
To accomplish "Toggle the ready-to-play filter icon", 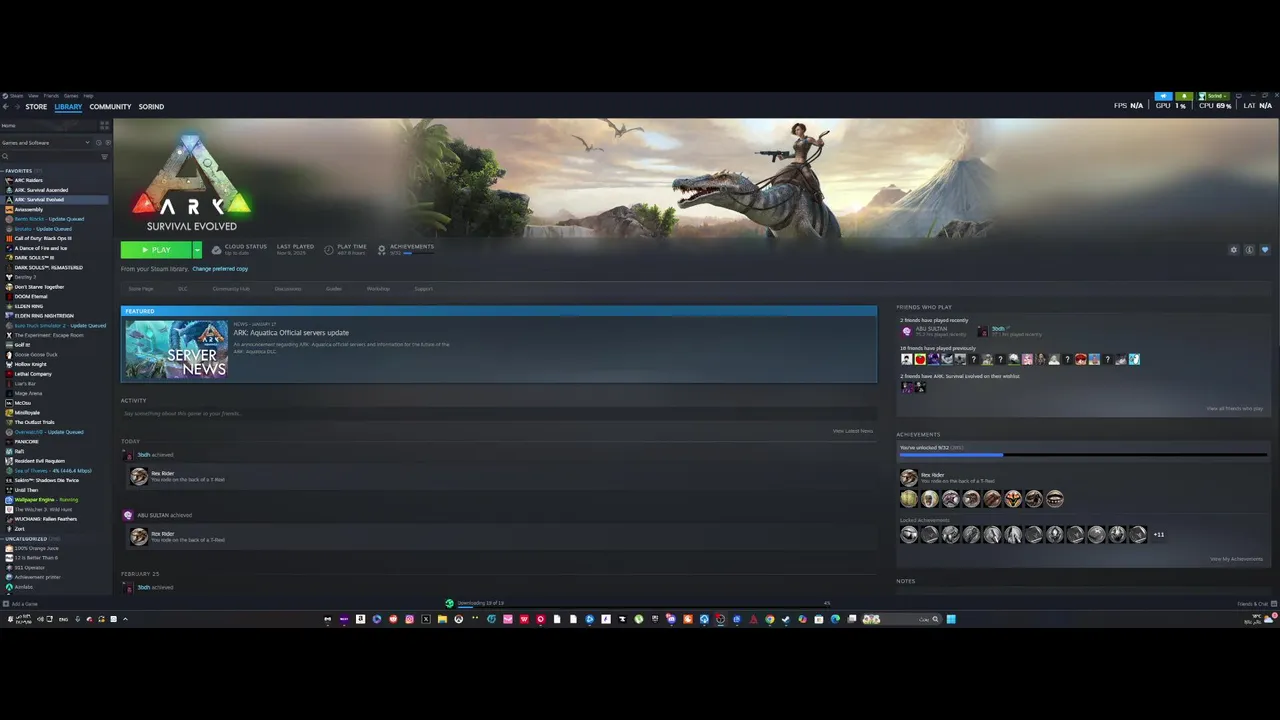I will tap(108, 143).
